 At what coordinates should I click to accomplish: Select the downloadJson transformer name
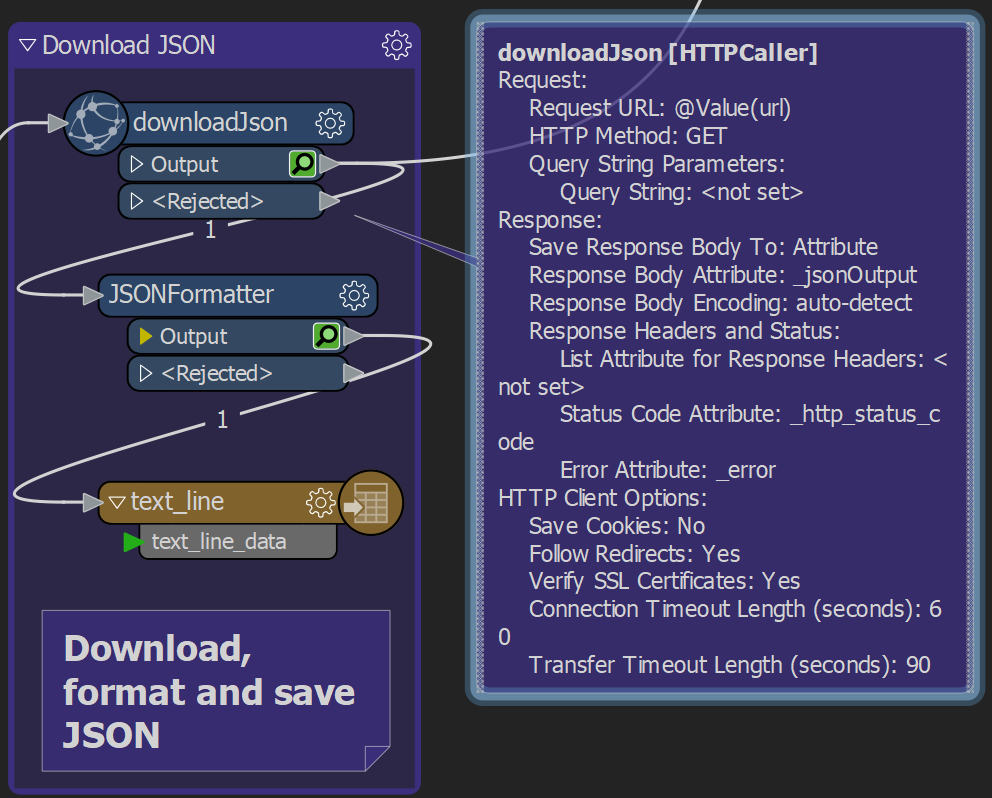(x=210, y=122)
